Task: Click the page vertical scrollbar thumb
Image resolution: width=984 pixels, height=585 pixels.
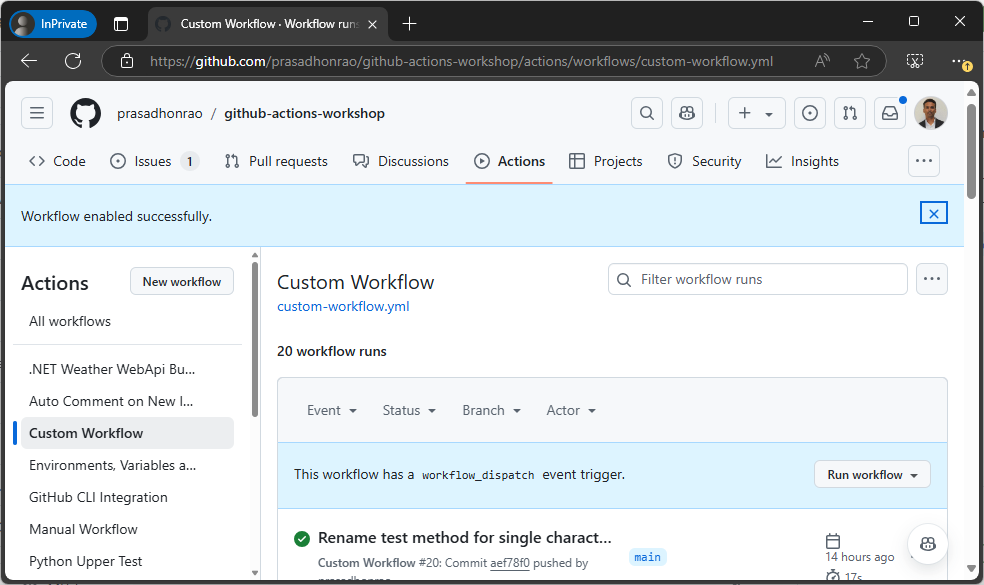Action: coord(971,151)
